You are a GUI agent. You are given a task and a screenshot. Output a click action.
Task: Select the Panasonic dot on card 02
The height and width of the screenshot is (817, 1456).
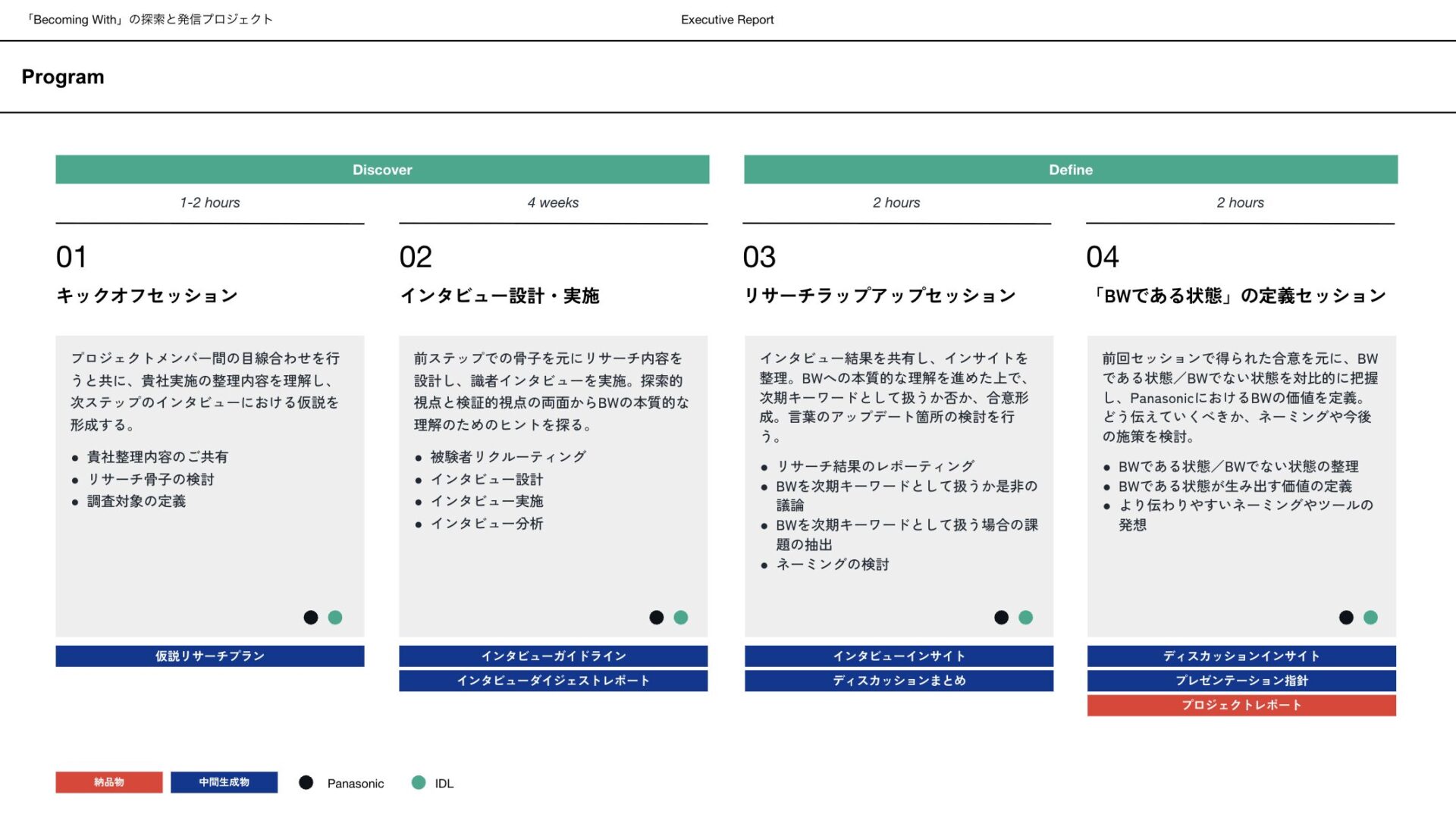pos(655,618)
